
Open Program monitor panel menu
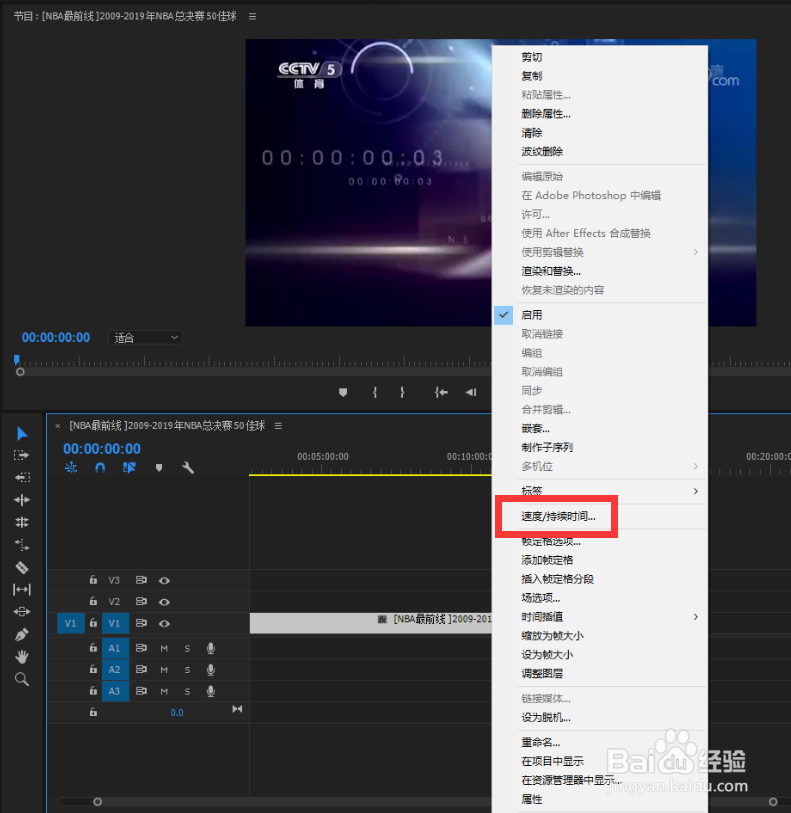[x=252, y=17]
